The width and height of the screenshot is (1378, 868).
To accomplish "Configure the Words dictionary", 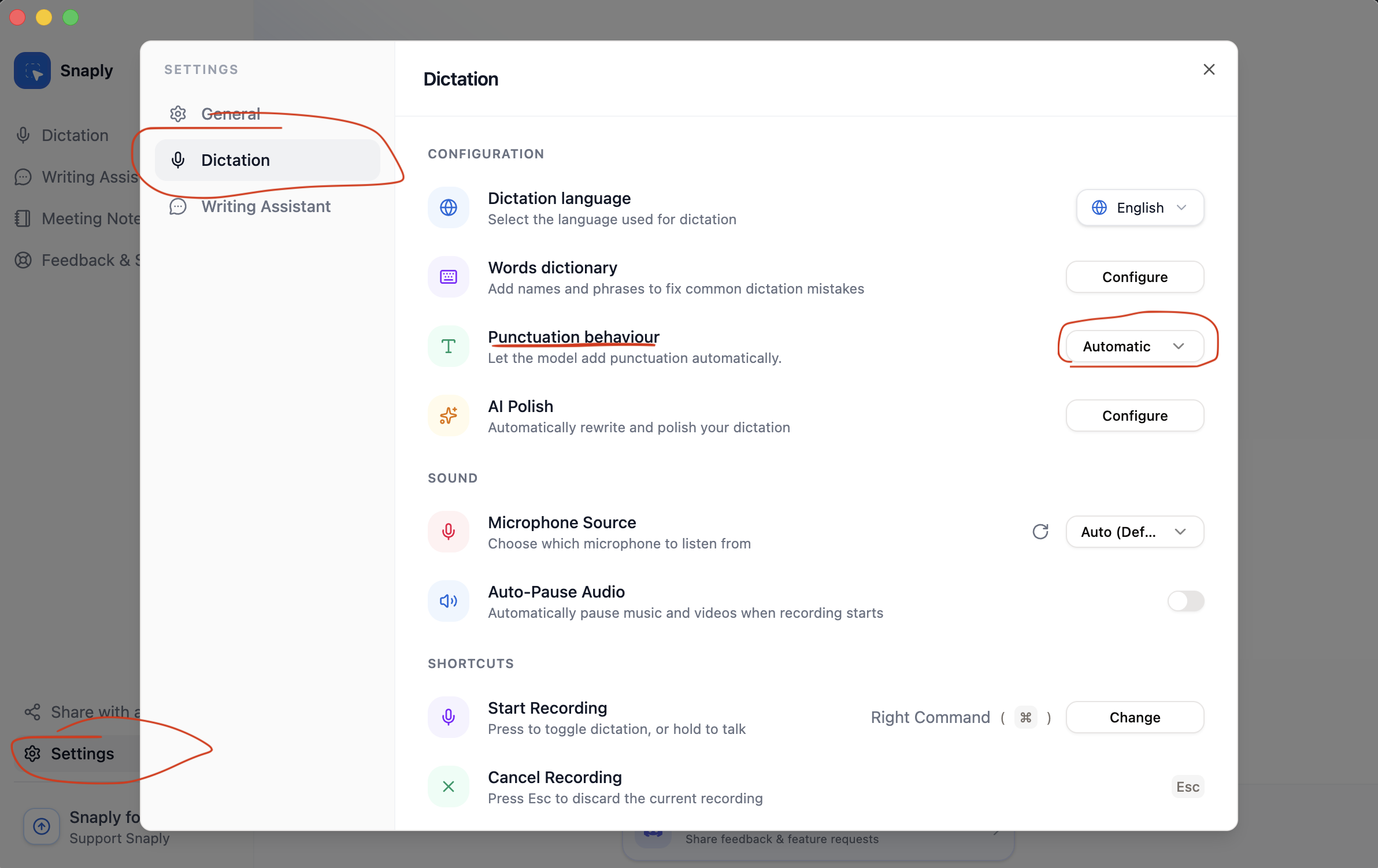I will click(1134, 277).
